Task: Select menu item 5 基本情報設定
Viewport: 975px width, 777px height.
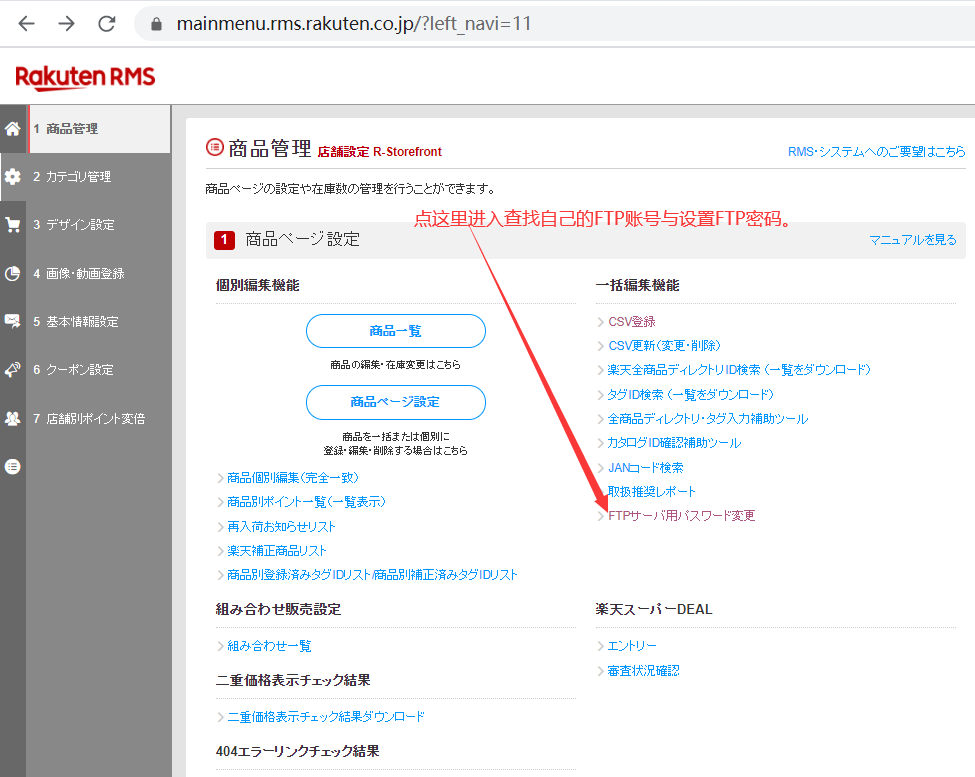Action: click(x=99, y=321)
